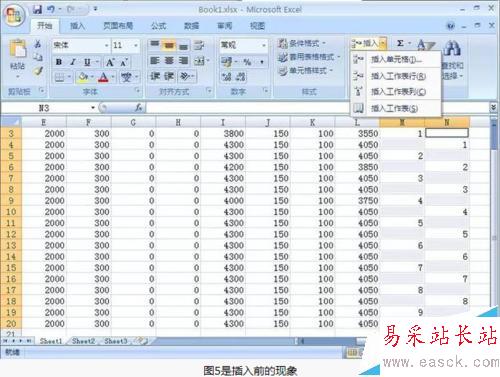Apply cell borders with the border icon
The image size is (500, 377).
(x=60, y=78)
